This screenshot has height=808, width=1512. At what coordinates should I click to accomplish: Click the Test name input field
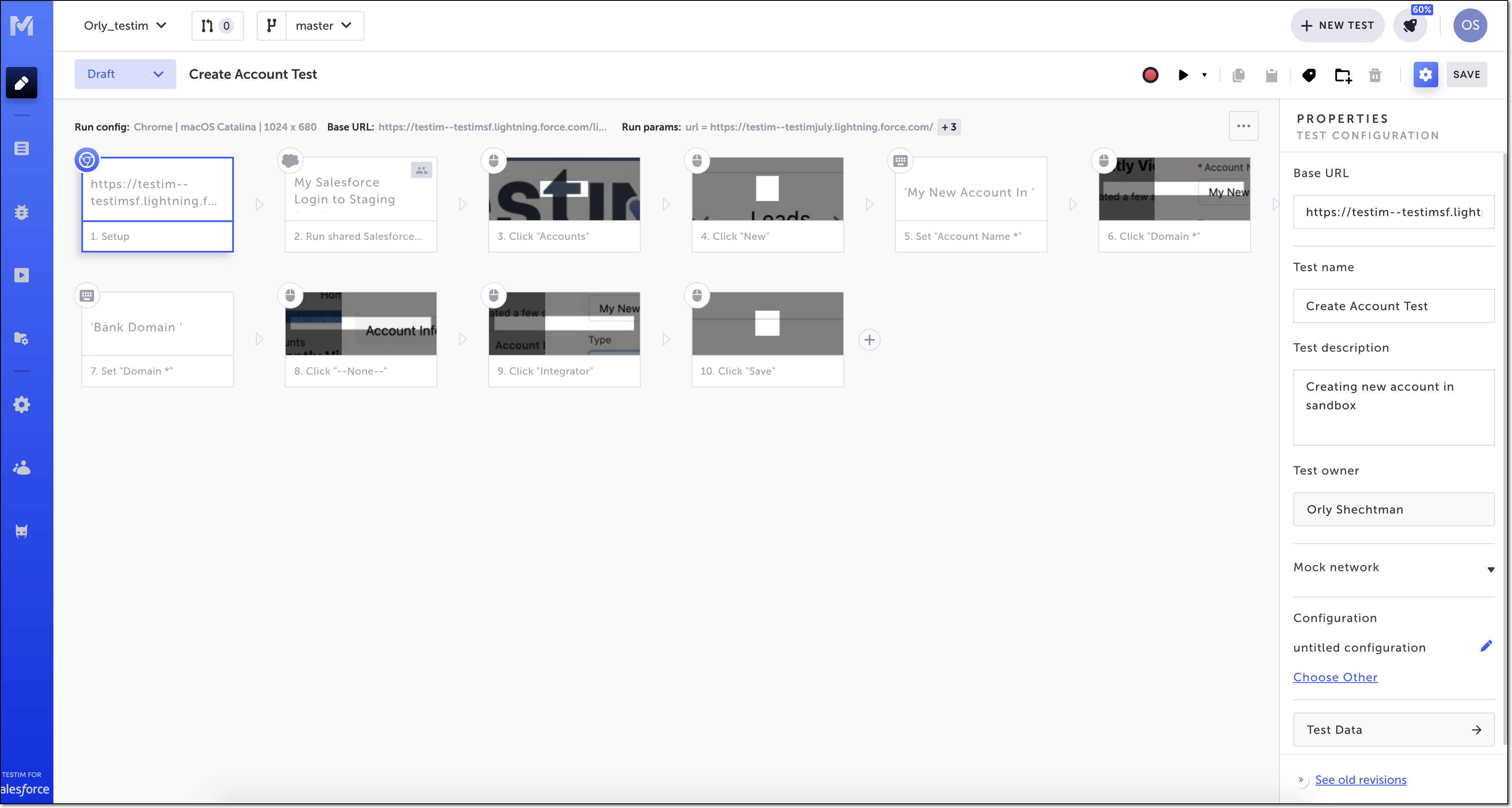click(1393, 306)
